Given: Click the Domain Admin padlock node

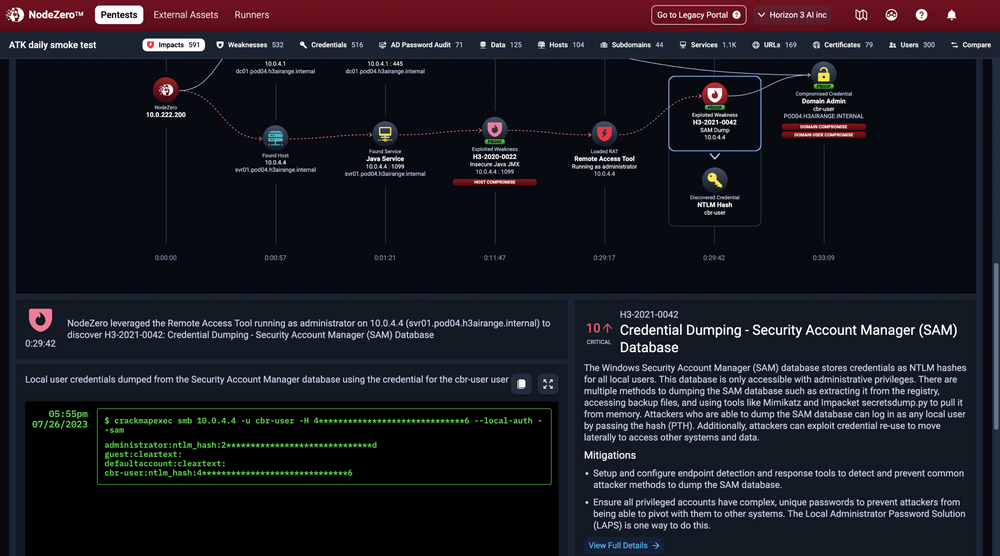Looking at the screenshot, I should coord(824,74).
